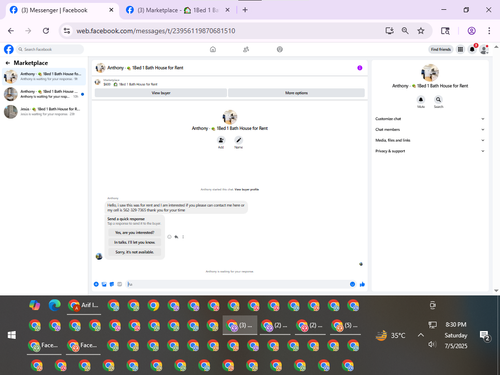Open the Chrome three-dot menu
The image size is (500, 375).
(x=489, y=31)
